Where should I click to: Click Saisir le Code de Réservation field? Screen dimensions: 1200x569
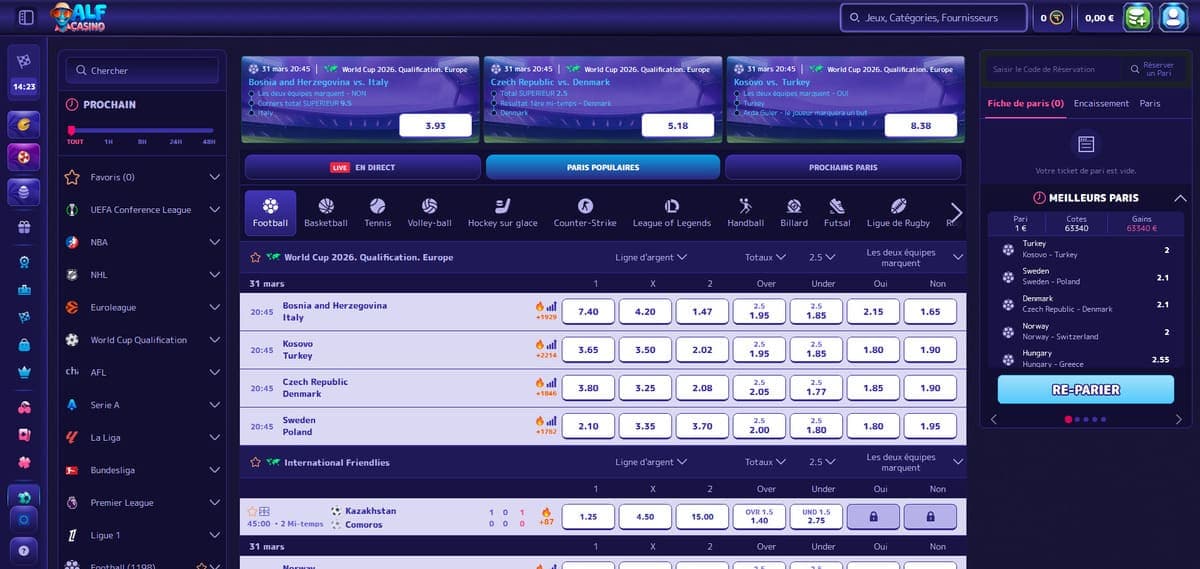click(1052, 69)
